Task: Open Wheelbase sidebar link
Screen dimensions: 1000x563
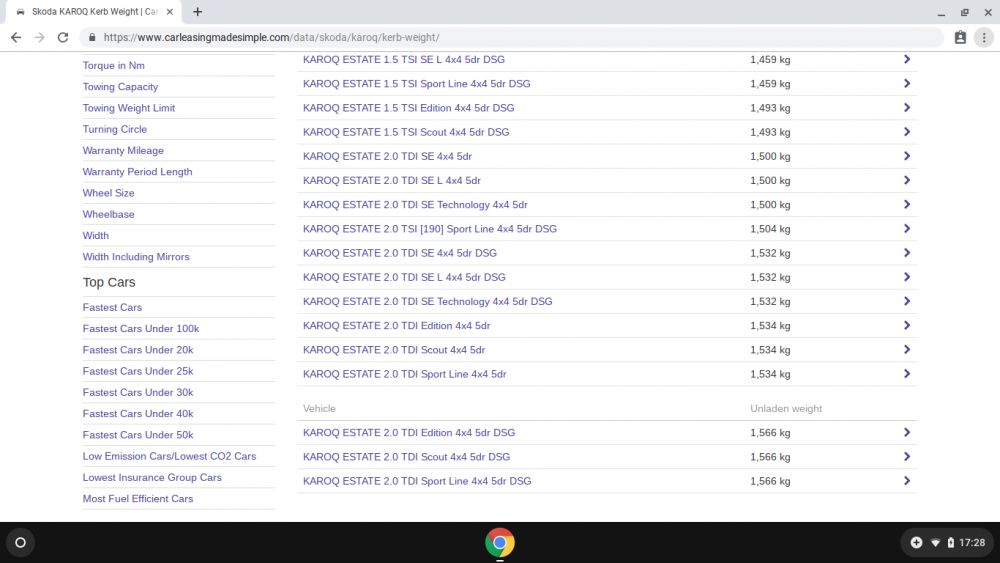Action: coord(108,214)
